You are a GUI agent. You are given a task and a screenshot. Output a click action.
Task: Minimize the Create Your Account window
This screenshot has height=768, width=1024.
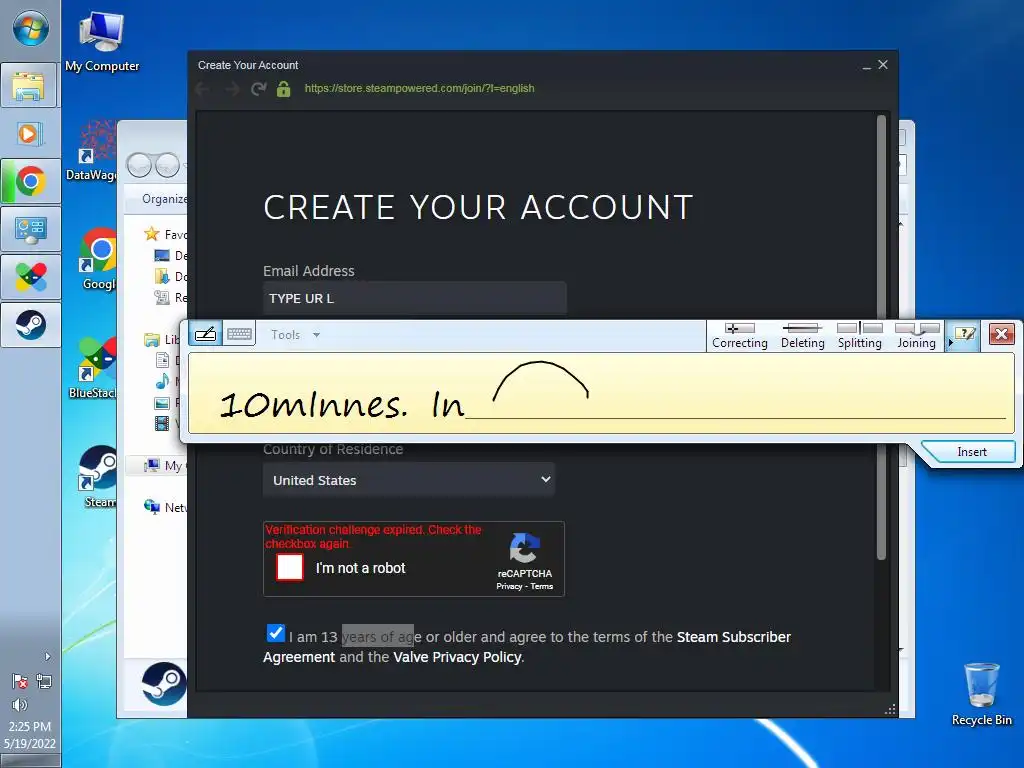[x=867, y=65]
